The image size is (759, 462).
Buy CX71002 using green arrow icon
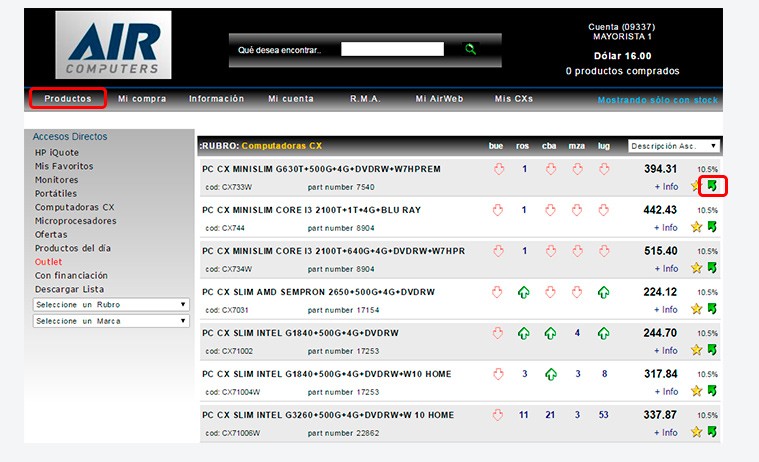[x=712, y=350]
